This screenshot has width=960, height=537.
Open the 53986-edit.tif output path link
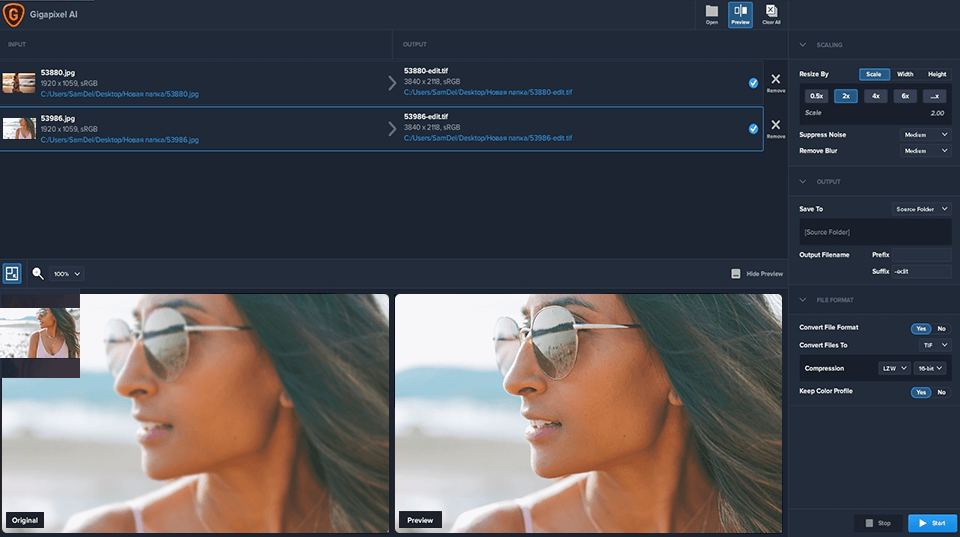(488, 138)
